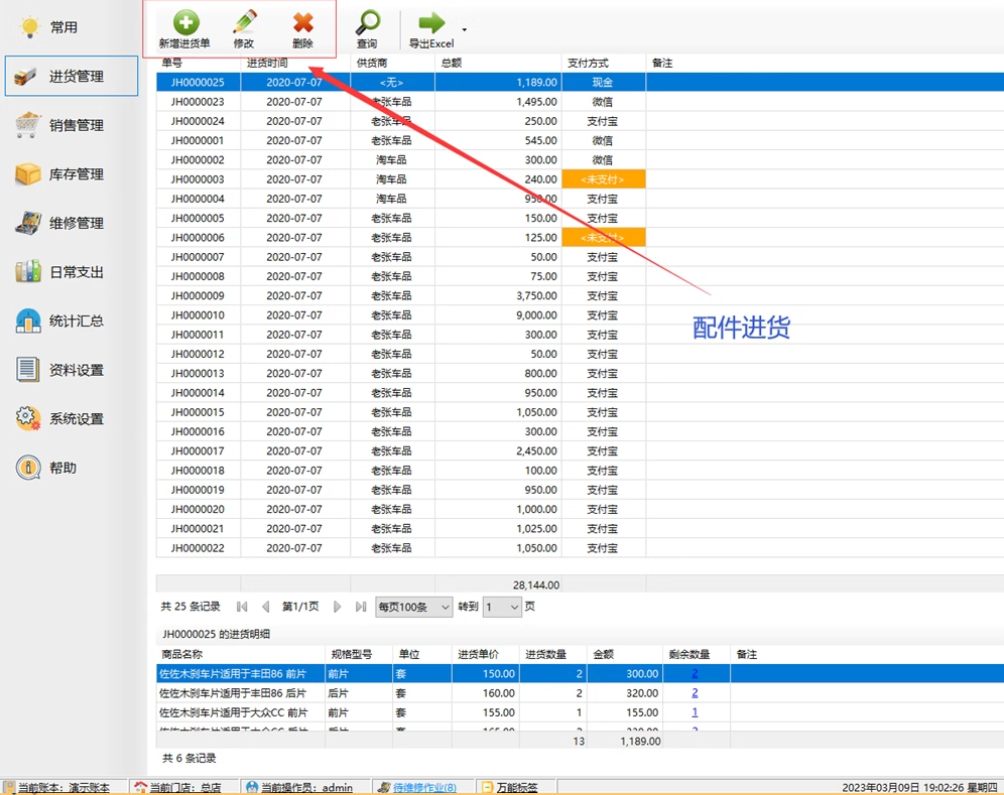This screenshot has height=795, width=1004.
Task: Select order row JH0000023
Action: 580,102
